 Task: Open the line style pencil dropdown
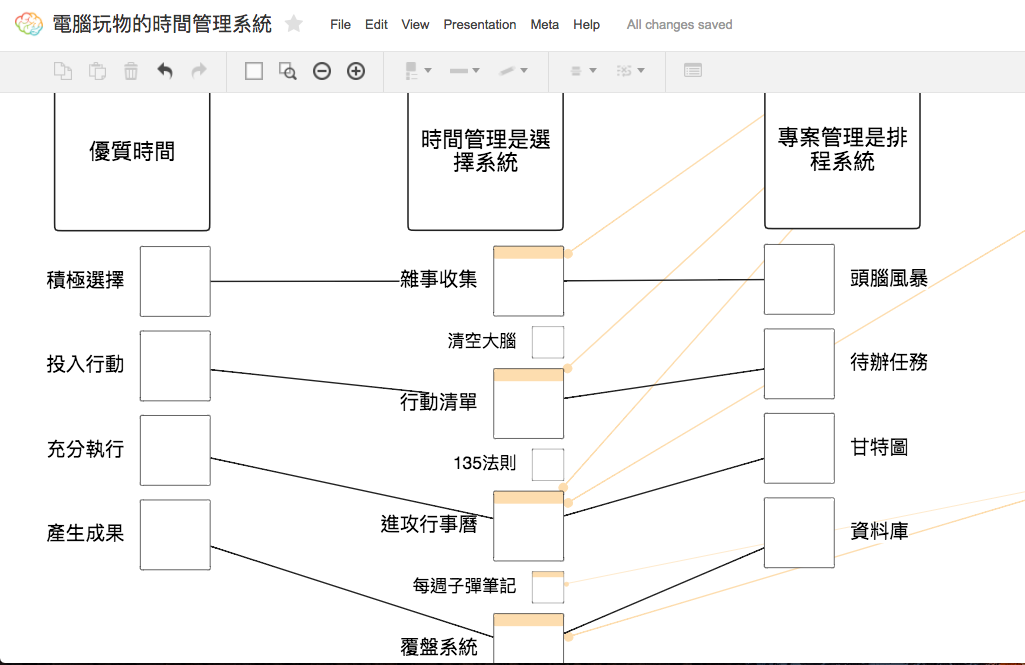coord(512,71)
